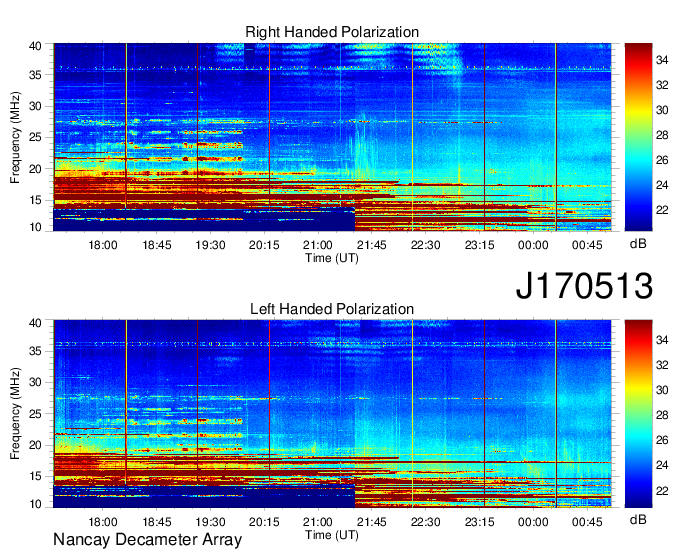
Task: Click the 18:45 time tick under Right Handed plot
Action: click(157, 245)
